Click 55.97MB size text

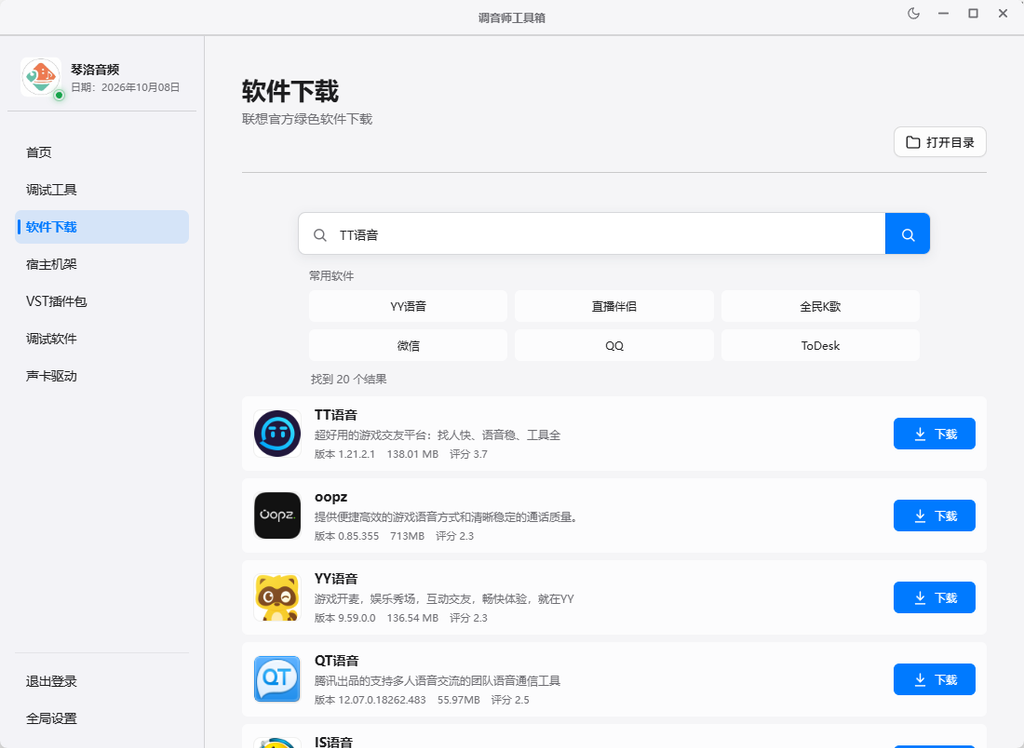pos(458,700)
